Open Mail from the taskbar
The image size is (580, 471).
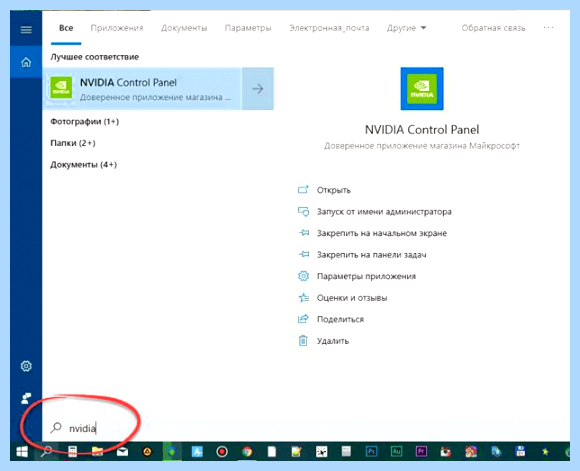pos(122,451)
